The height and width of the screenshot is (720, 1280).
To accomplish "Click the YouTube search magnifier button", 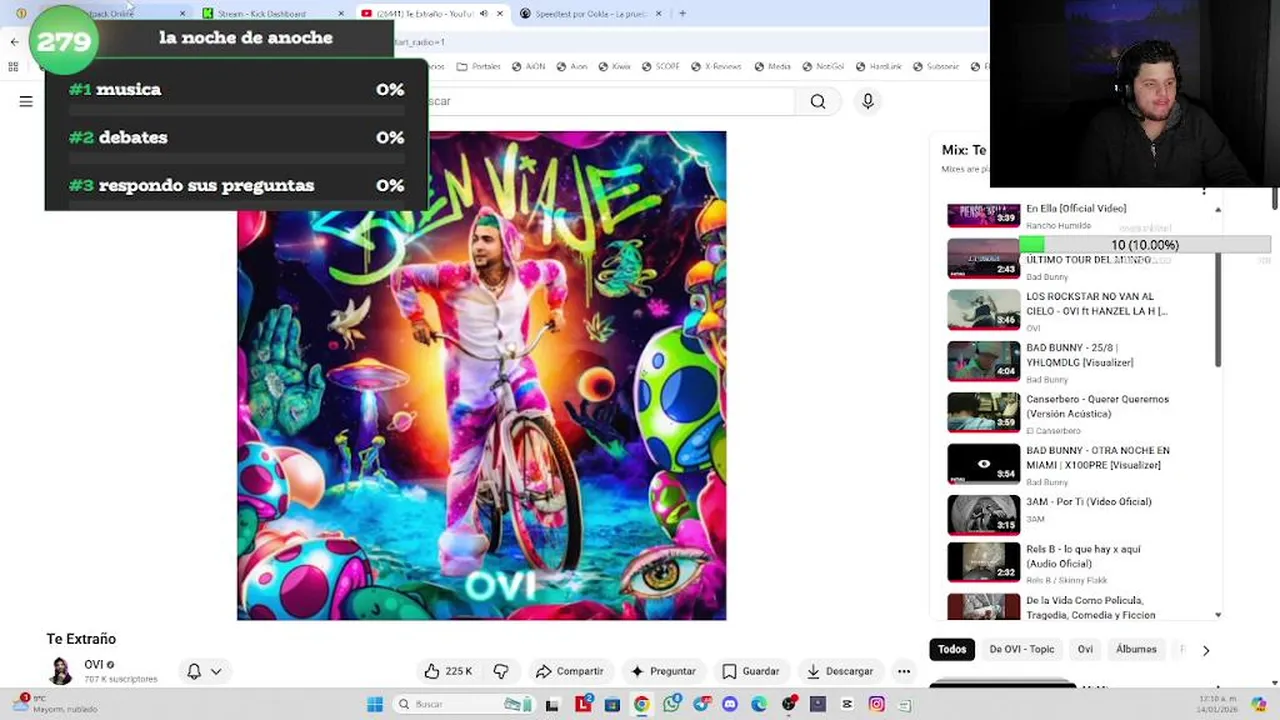I will [818, 101].
